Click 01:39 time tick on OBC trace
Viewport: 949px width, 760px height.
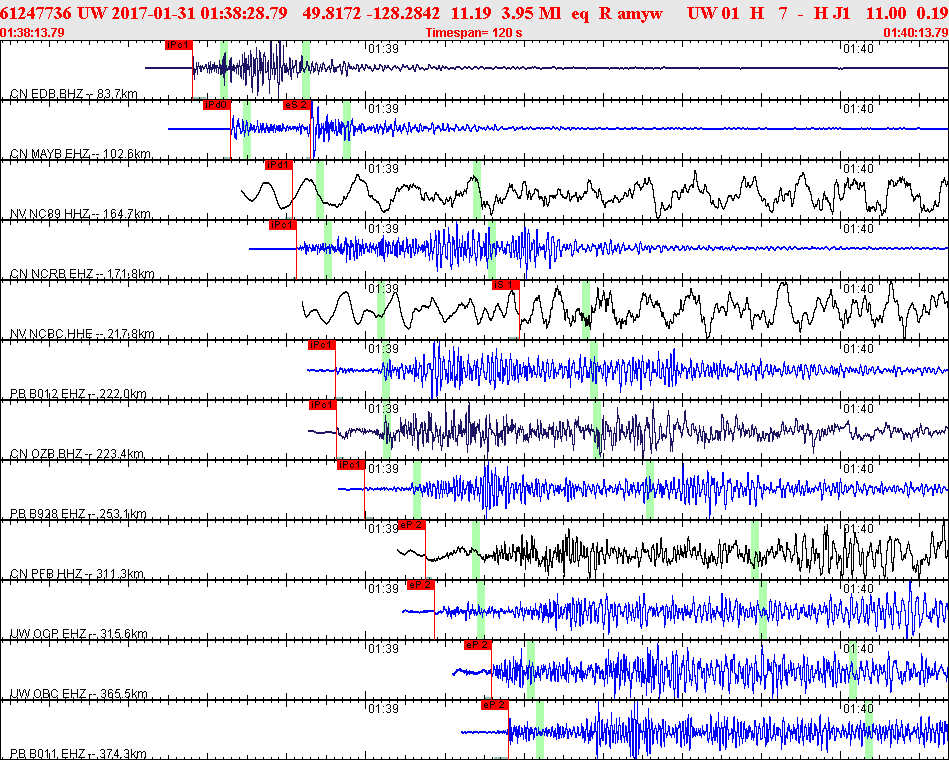point(384,648)
